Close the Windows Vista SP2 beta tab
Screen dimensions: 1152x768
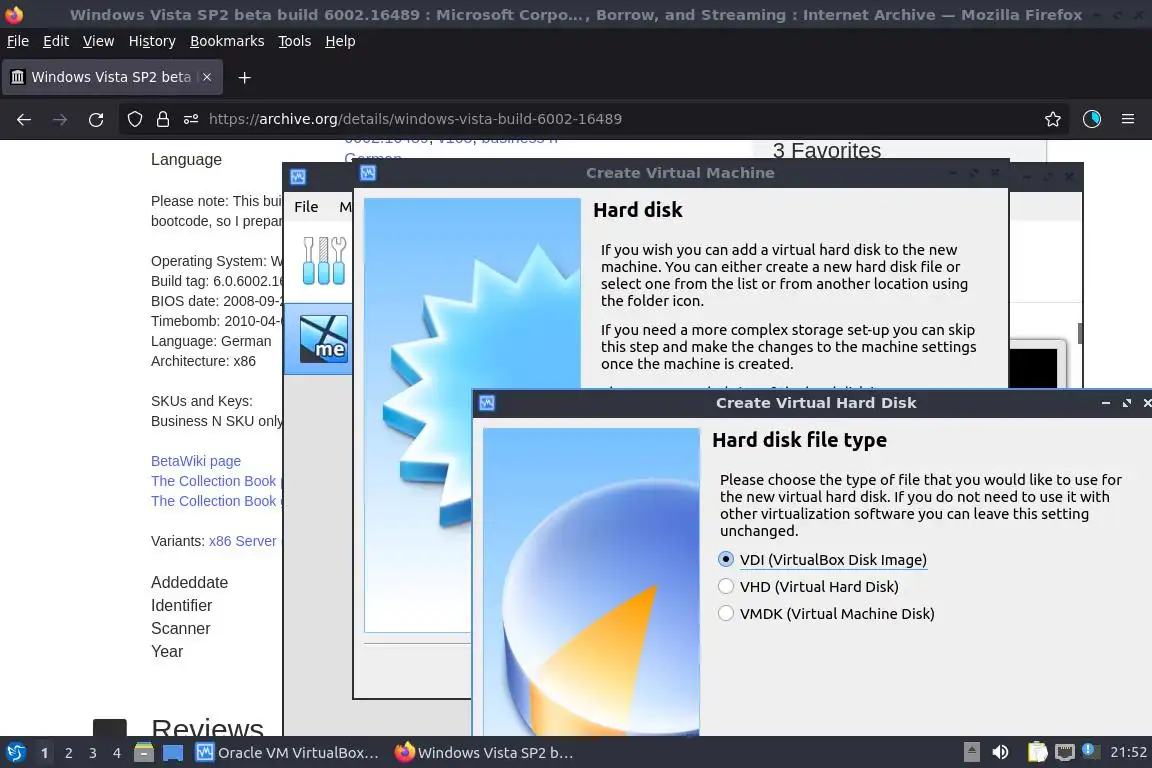click(x=207, y=77)
